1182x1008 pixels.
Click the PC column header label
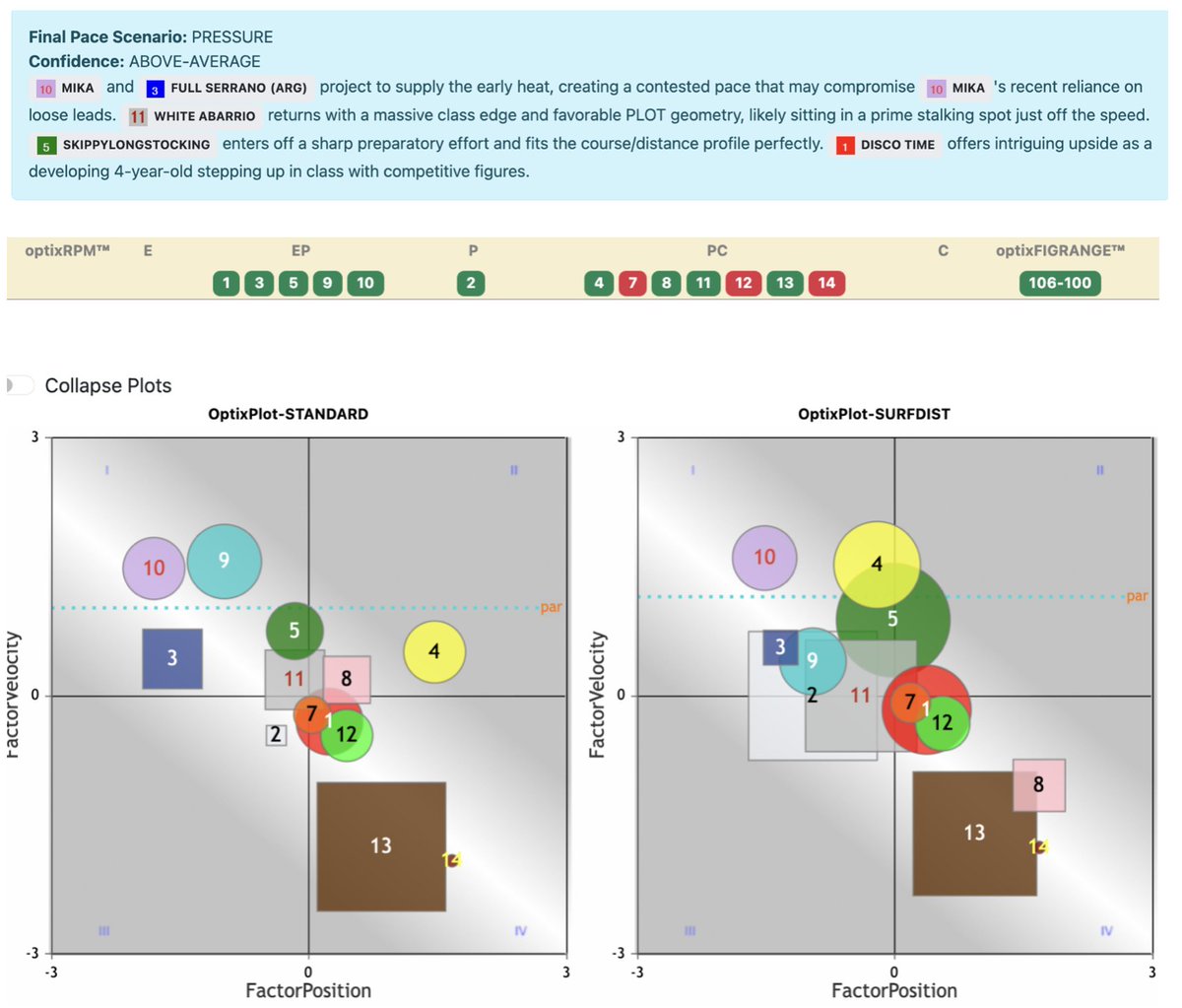pos(717,250)
